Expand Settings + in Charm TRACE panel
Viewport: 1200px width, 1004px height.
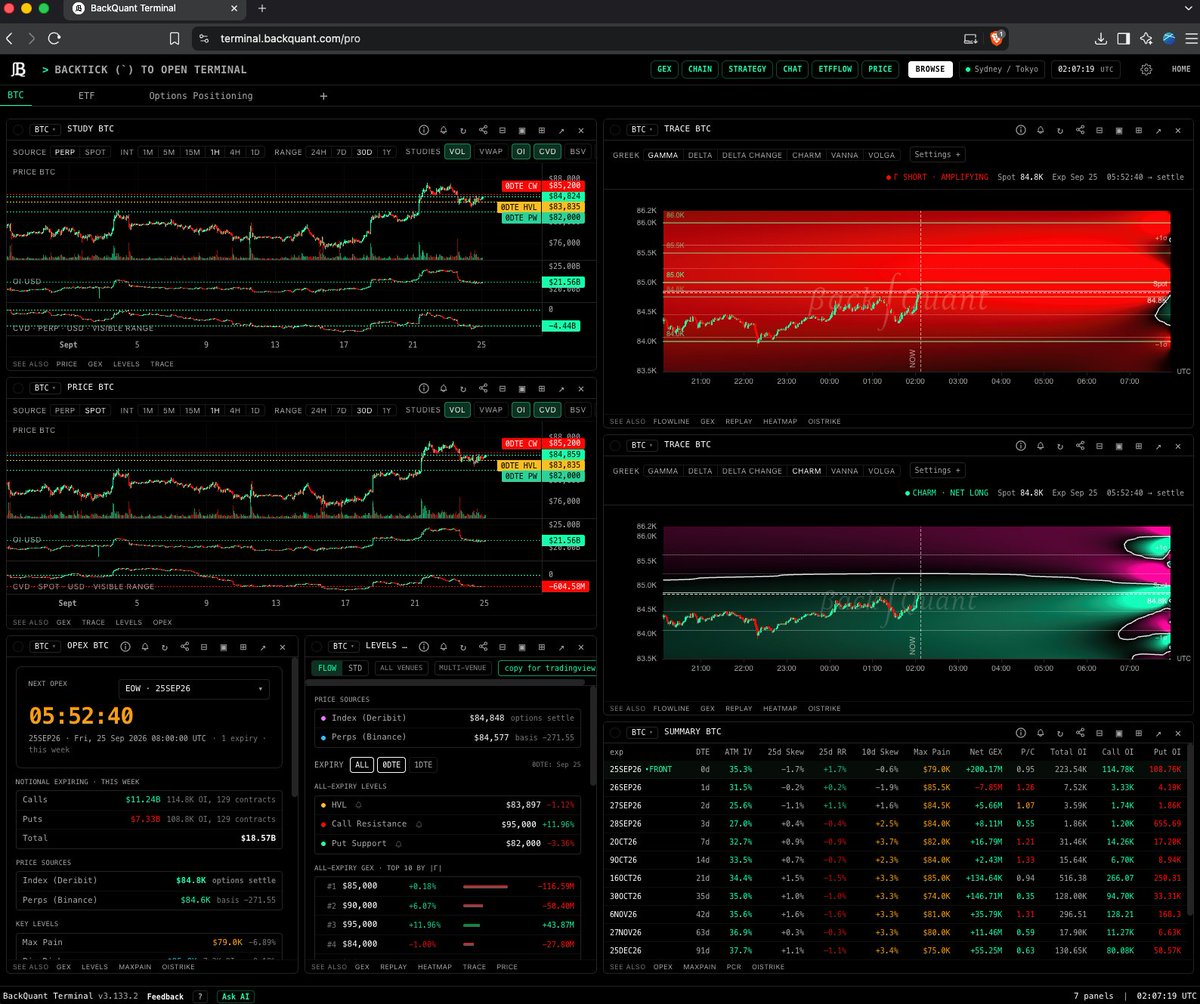(937, 470)
